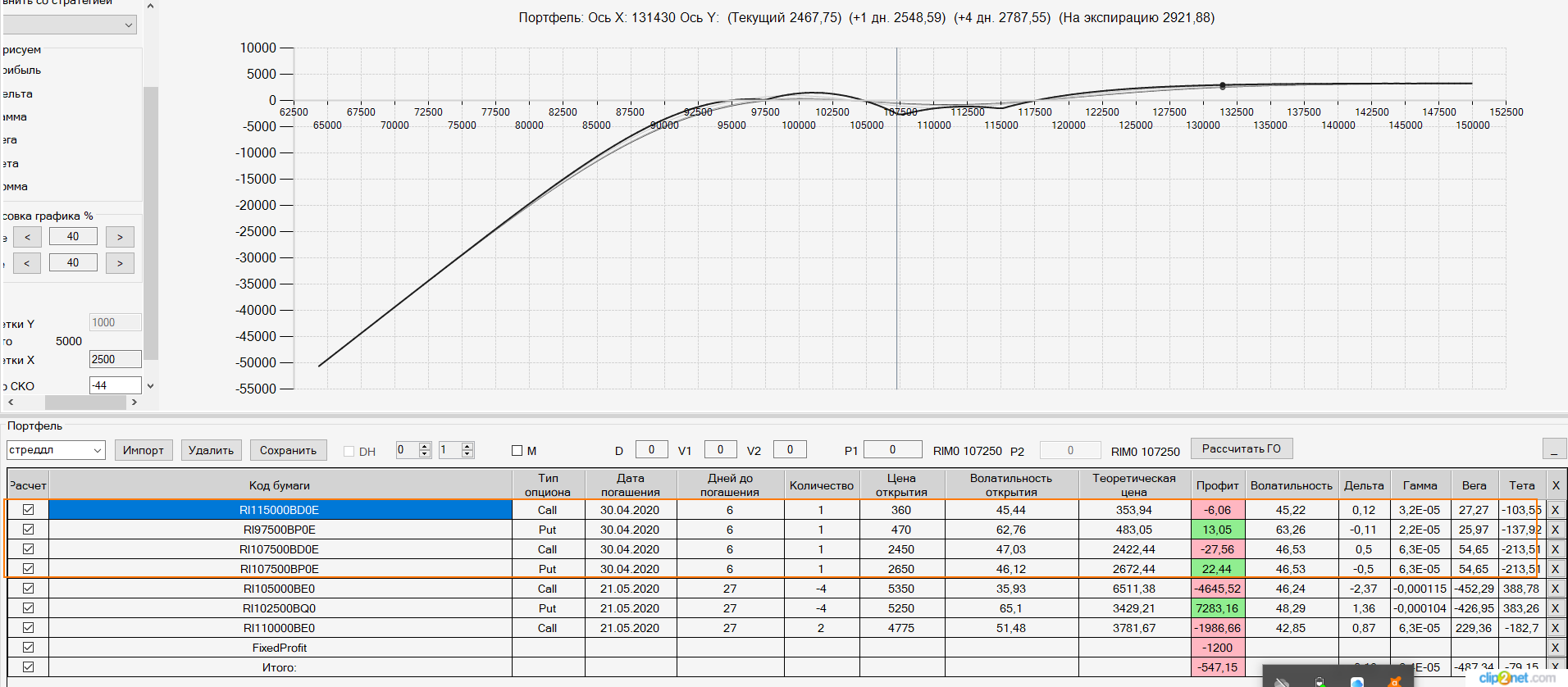Disable calculation for the RI105000BE0 row
Viewport: 1568px width, 687px height.
tap(28, 589)
